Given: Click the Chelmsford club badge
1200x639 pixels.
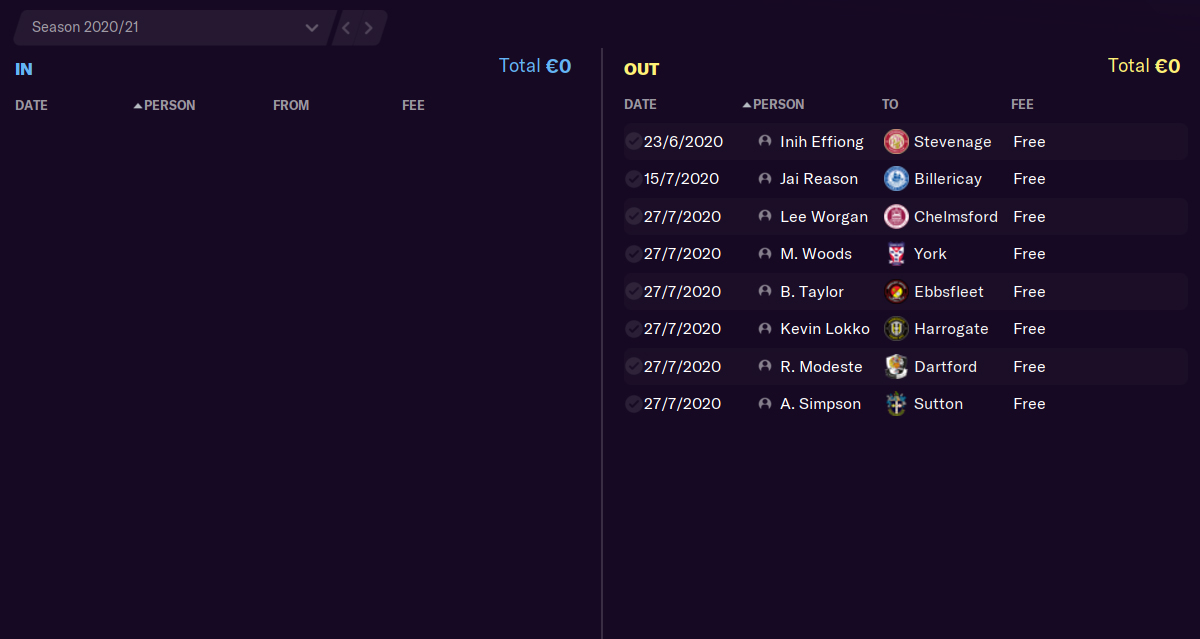Looking at the screenshot, I should pyautogui.click(x=896, y=217).
